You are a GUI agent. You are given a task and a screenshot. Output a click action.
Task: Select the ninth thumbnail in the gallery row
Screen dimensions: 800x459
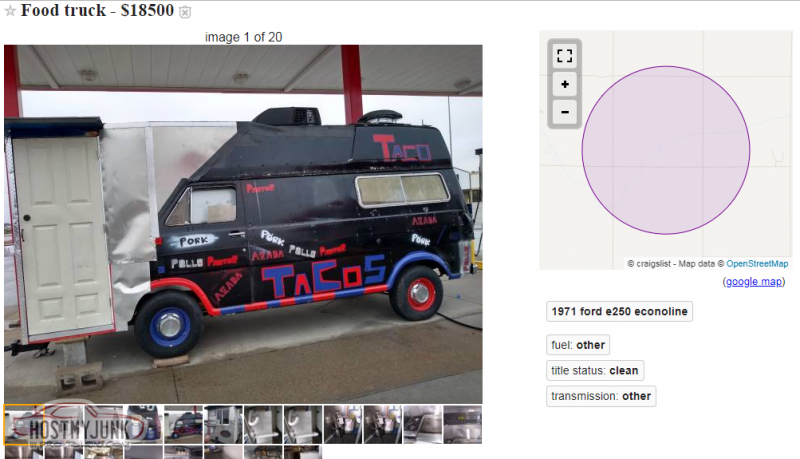coord(343,424)
